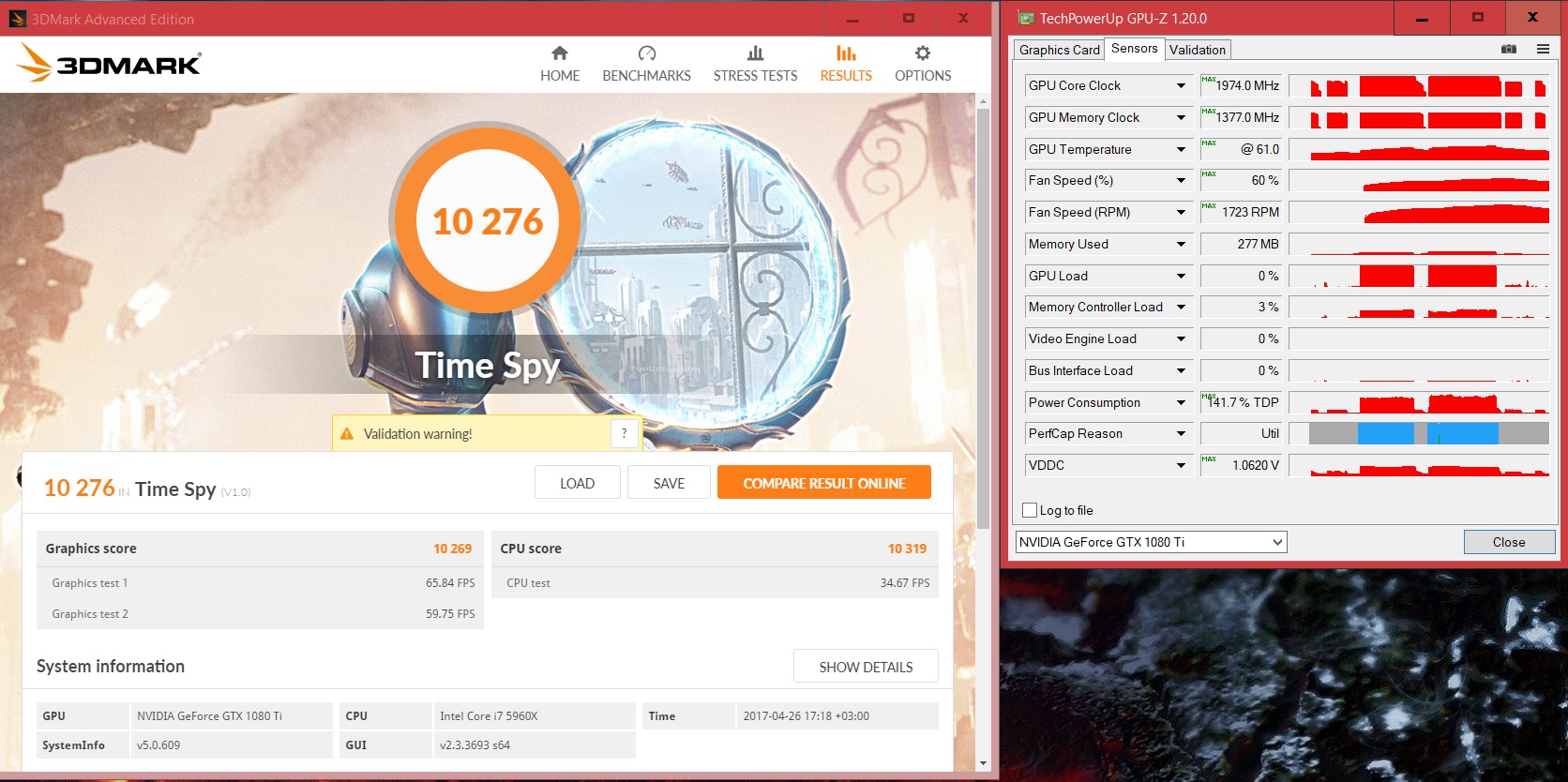Click the Graphics test 2 row
The height and width of the screenshot is (782, 1568).
click(x=261, y=613)
